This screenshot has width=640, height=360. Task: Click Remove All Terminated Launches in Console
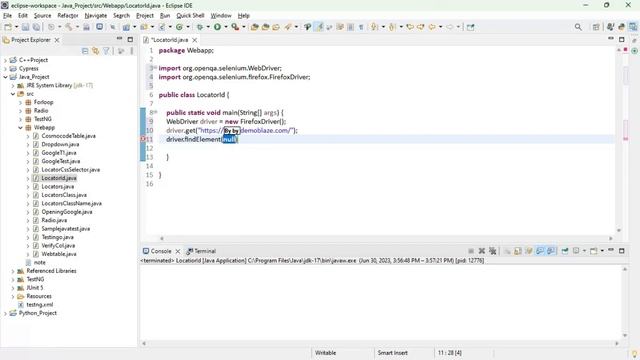(x=493, y=251)
